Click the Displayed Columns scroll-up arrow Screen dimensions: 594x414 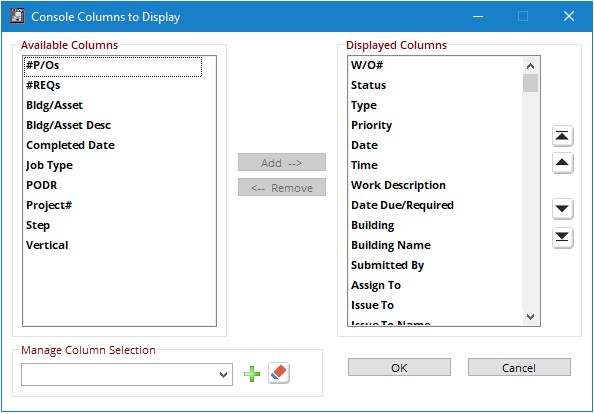tap(530, 66)
